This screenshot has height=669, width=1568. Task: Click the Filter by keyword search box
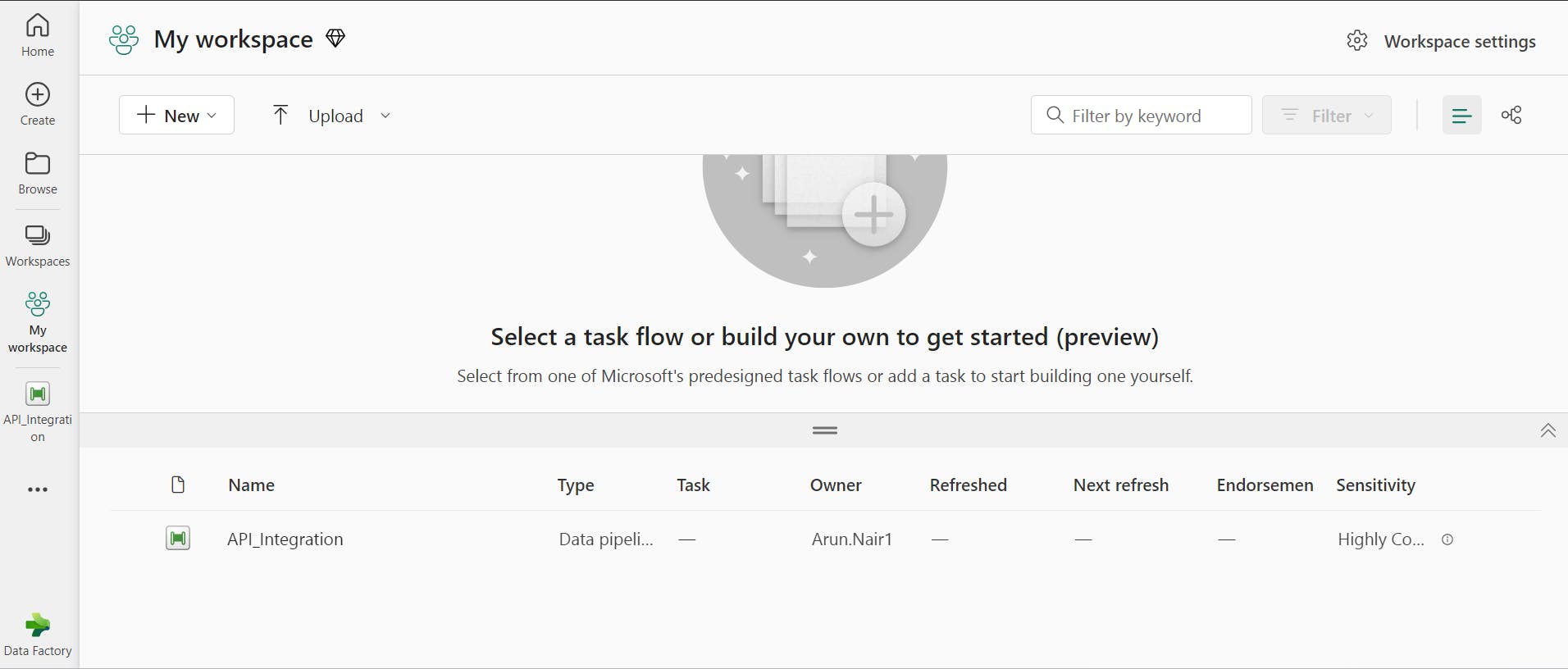click(1141, 115)
